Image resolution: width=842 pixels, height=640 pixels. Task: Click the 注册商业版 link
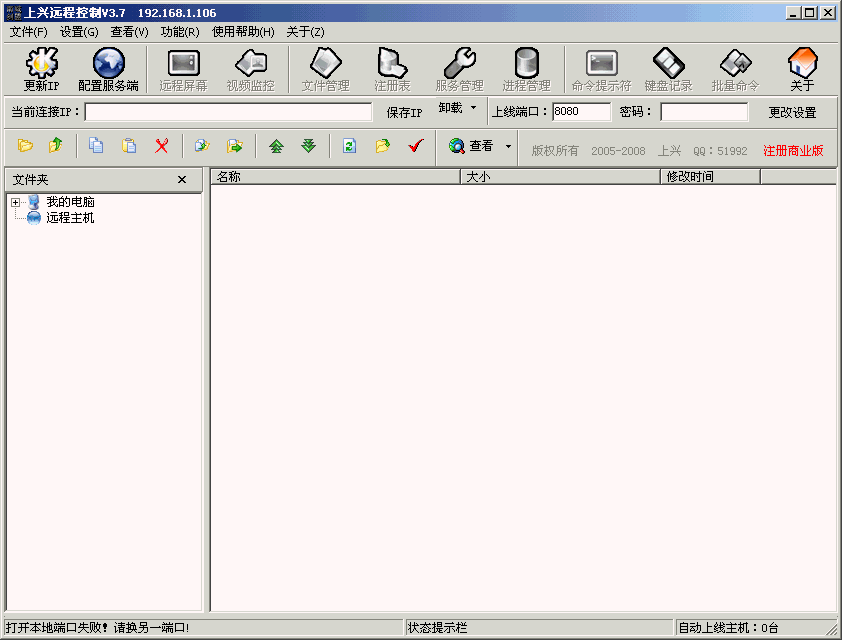coord(793,151)
